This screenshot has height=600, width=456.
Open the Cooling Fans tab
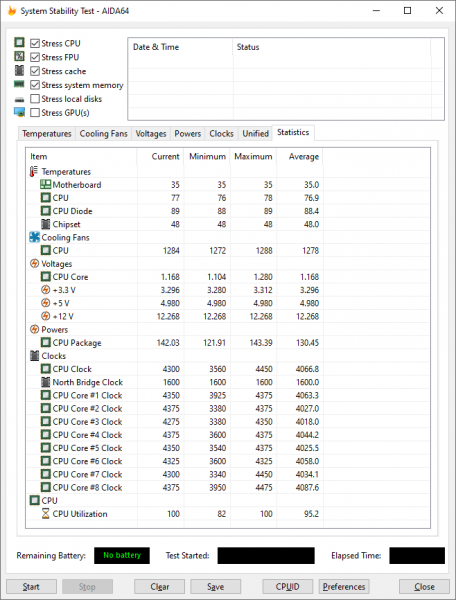click(x=103, y=134)
